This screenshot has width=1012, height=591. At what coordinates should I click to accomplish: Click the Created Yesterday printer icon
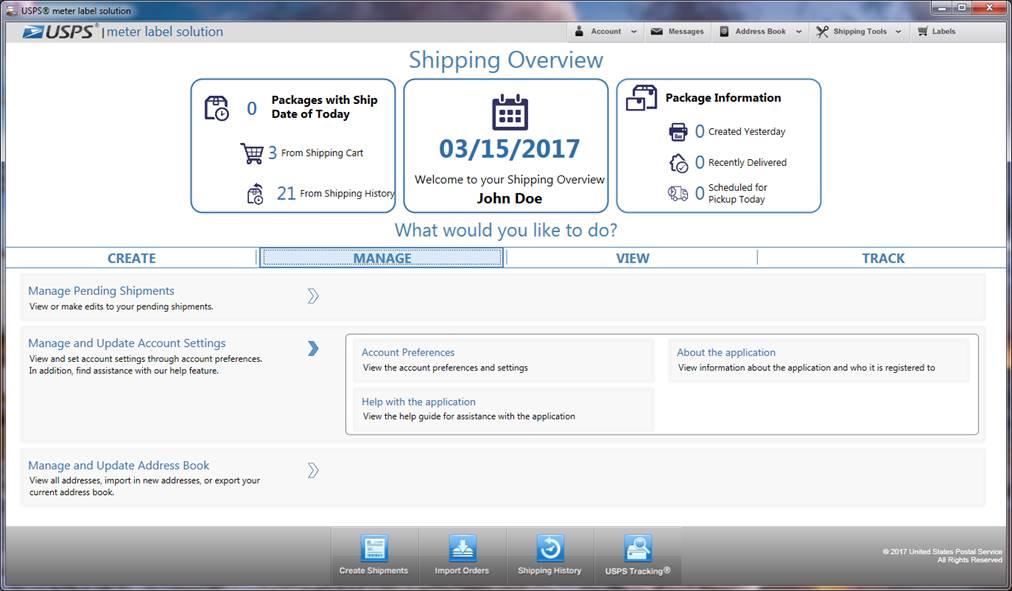[x=678, y=132]
